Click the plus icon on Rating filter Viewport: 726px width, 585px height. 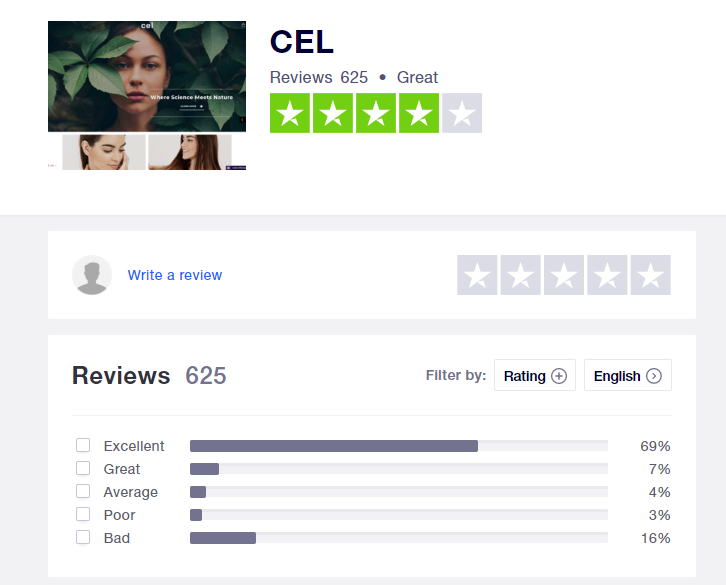click(x=559, y=376)
